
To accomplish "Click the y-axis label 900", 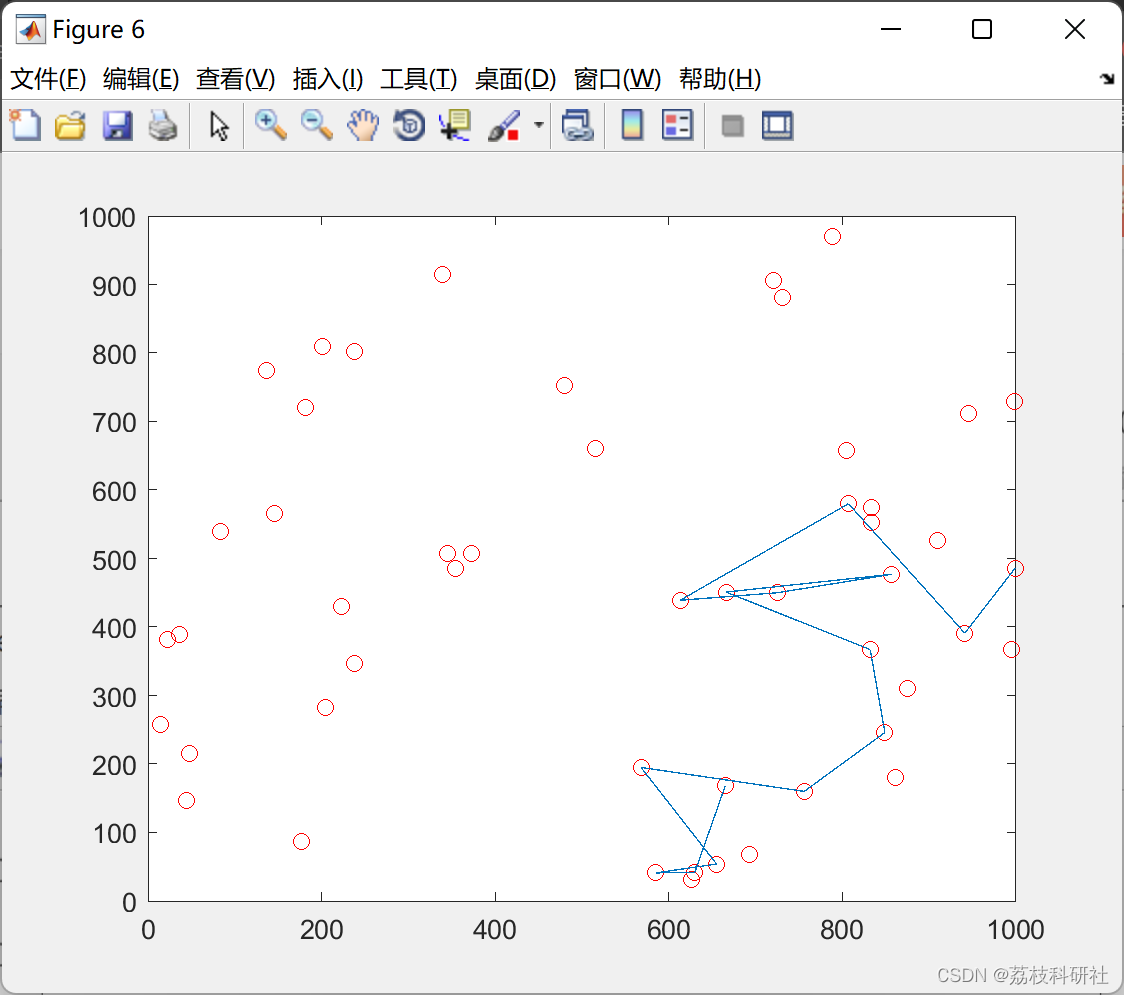I will 114,287.
